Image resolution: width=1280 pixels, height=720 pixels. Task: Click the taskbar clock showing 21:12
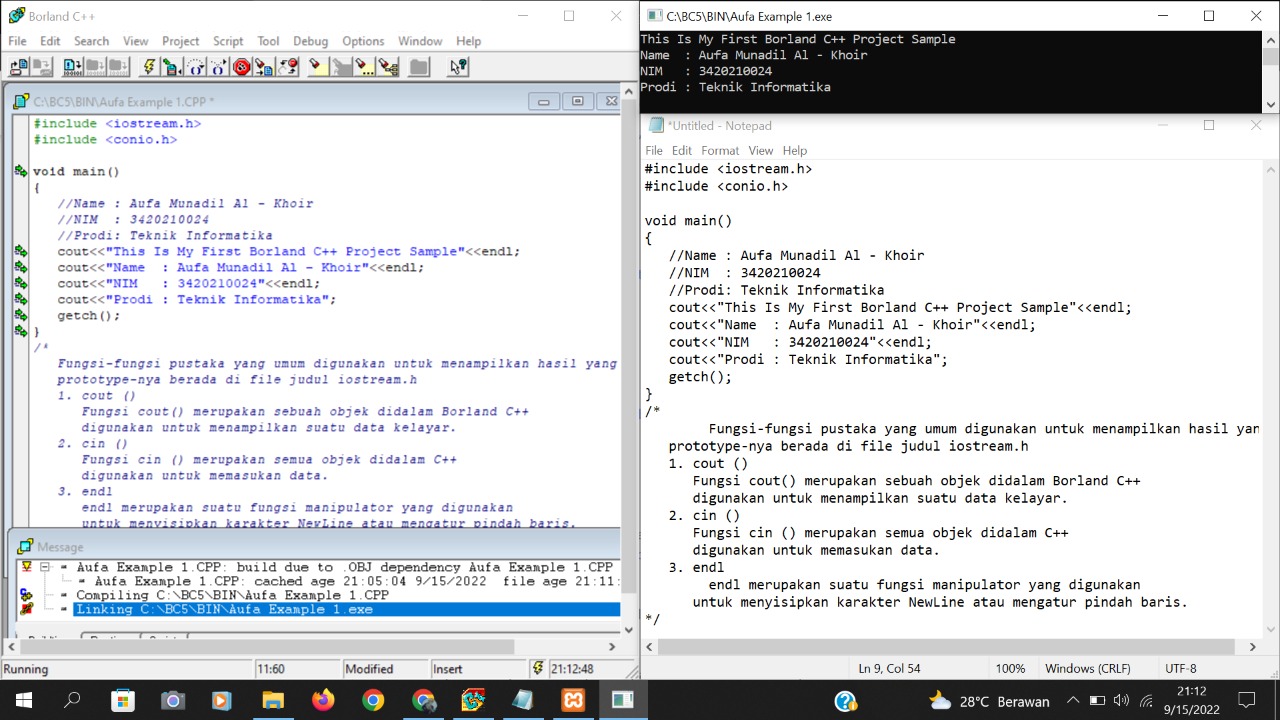1190,701
